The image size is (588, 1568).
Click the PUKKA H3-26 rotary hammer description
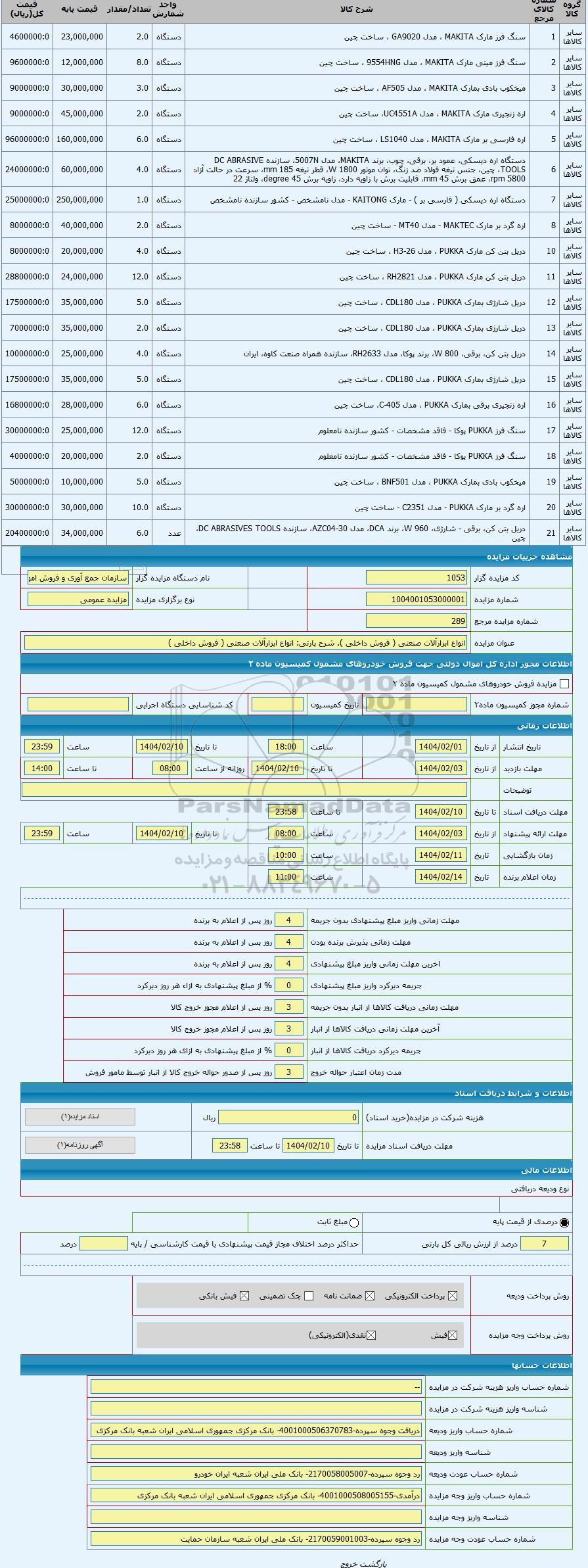point(436,251)
